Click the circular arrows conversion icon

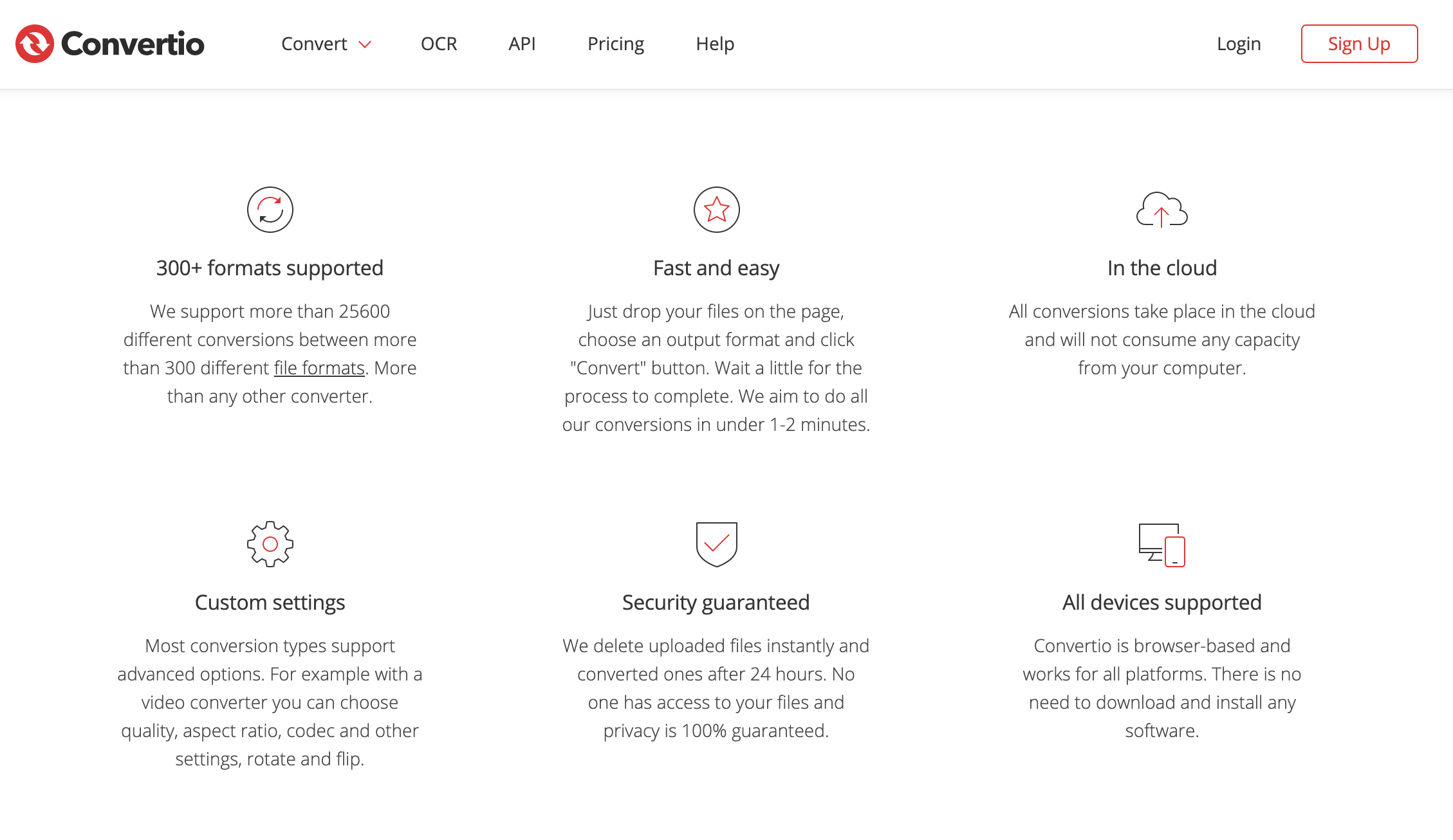click(269, 209)
